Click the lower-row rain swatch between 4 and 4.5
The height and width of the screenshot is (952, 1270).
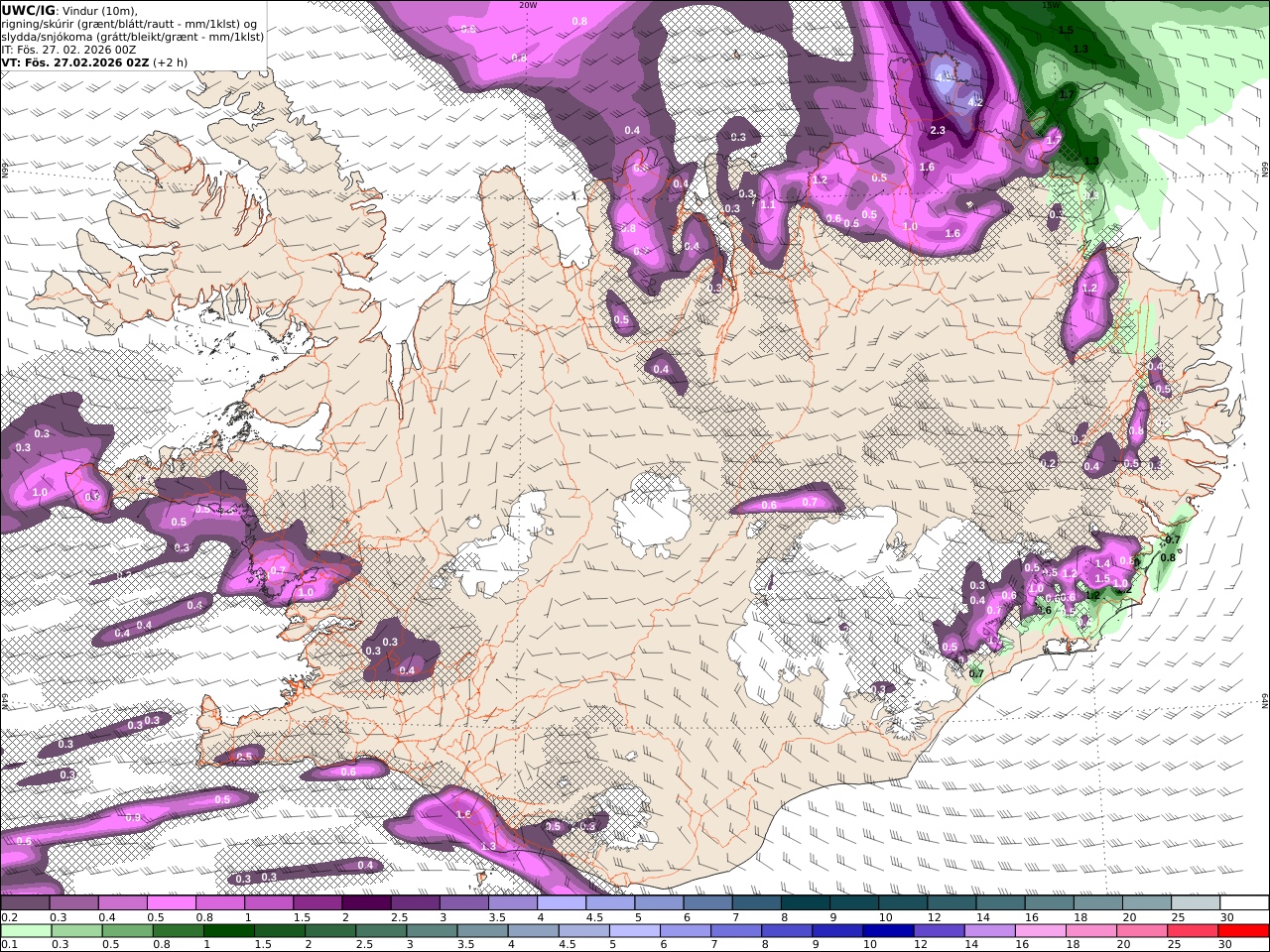532,931
